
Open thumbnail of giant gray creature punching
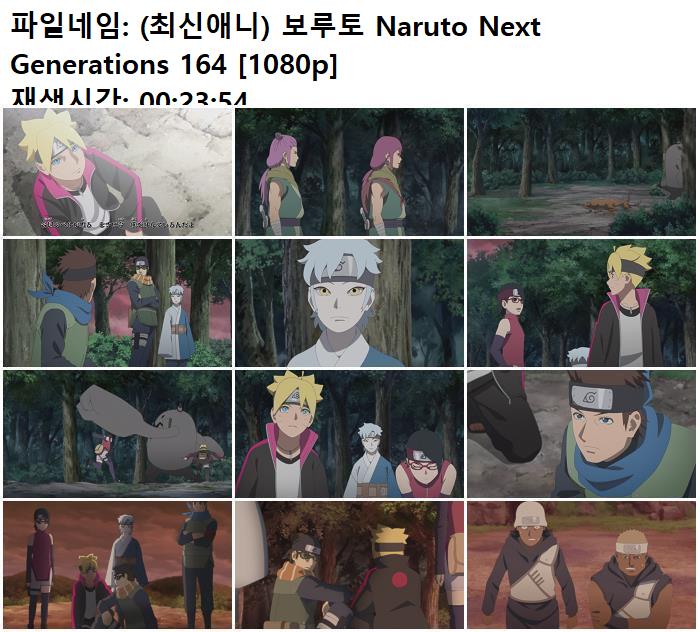pos(117,434)
